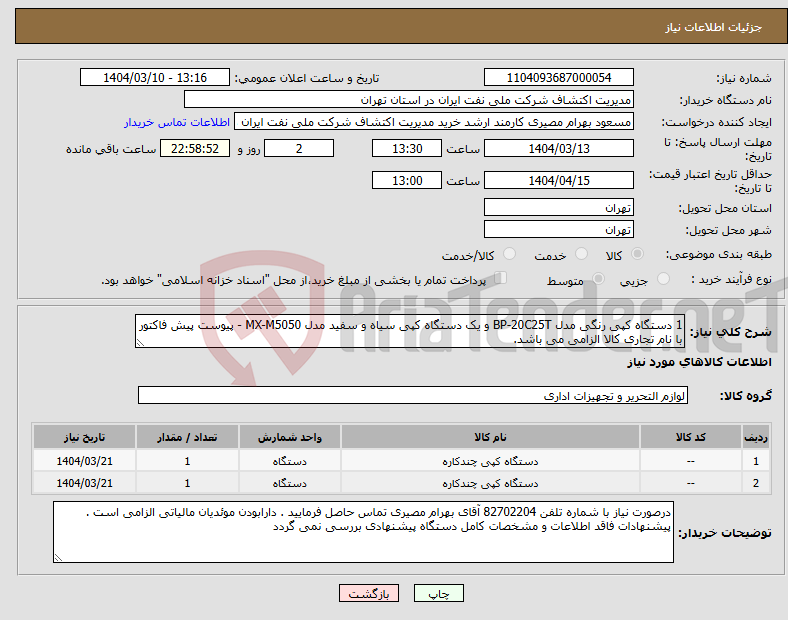
Task: Click the تعداد / مقدار column header
Action: [x=187, y=437]
